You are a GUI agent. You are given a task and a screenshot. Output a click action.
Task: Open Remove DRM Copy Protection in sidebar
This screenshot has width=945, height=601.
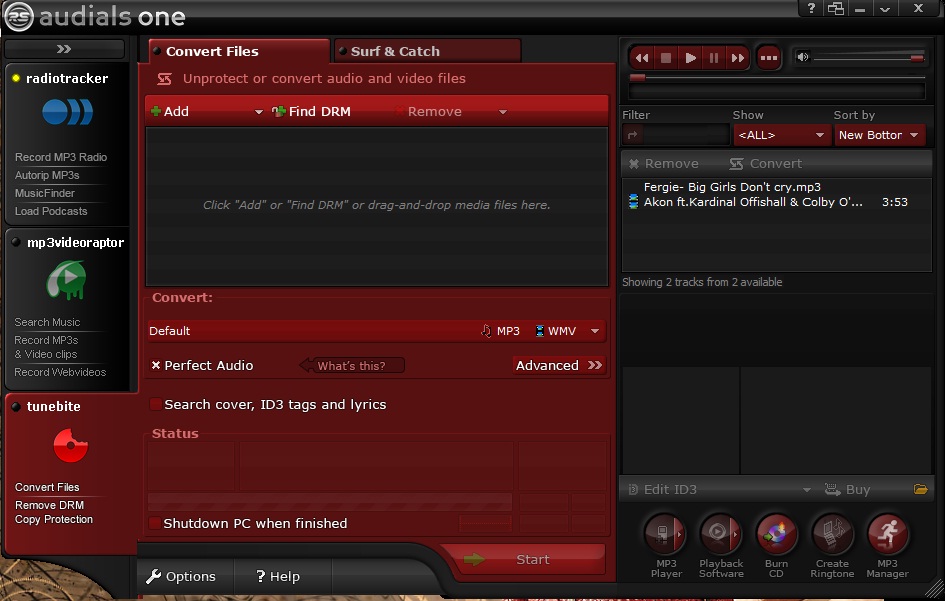(54, 512)
